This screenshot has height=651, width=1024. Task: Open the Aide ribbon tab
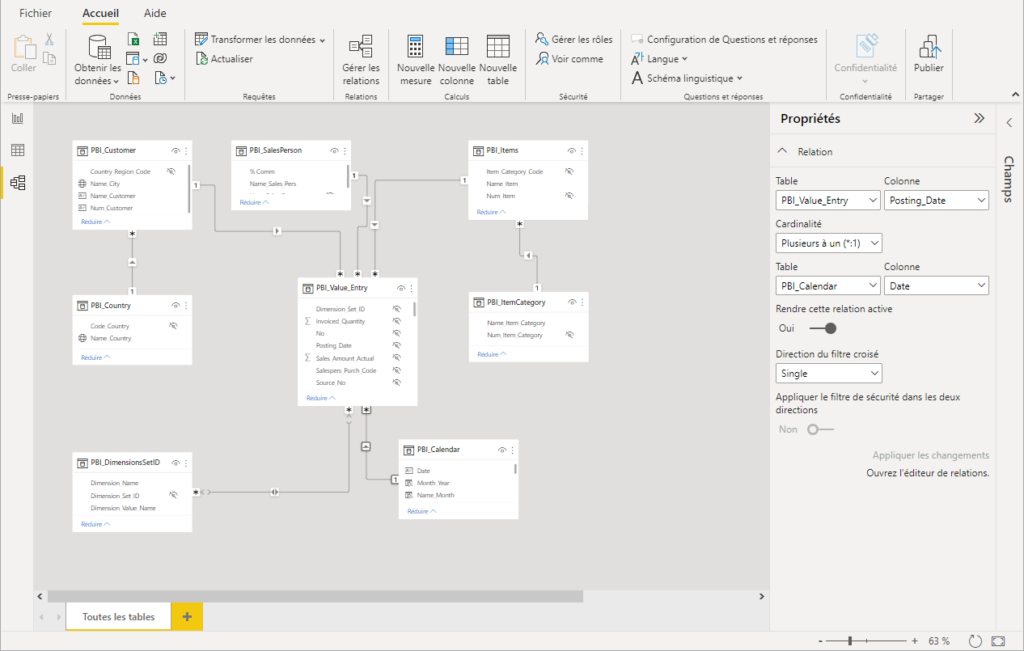point(153,14)
